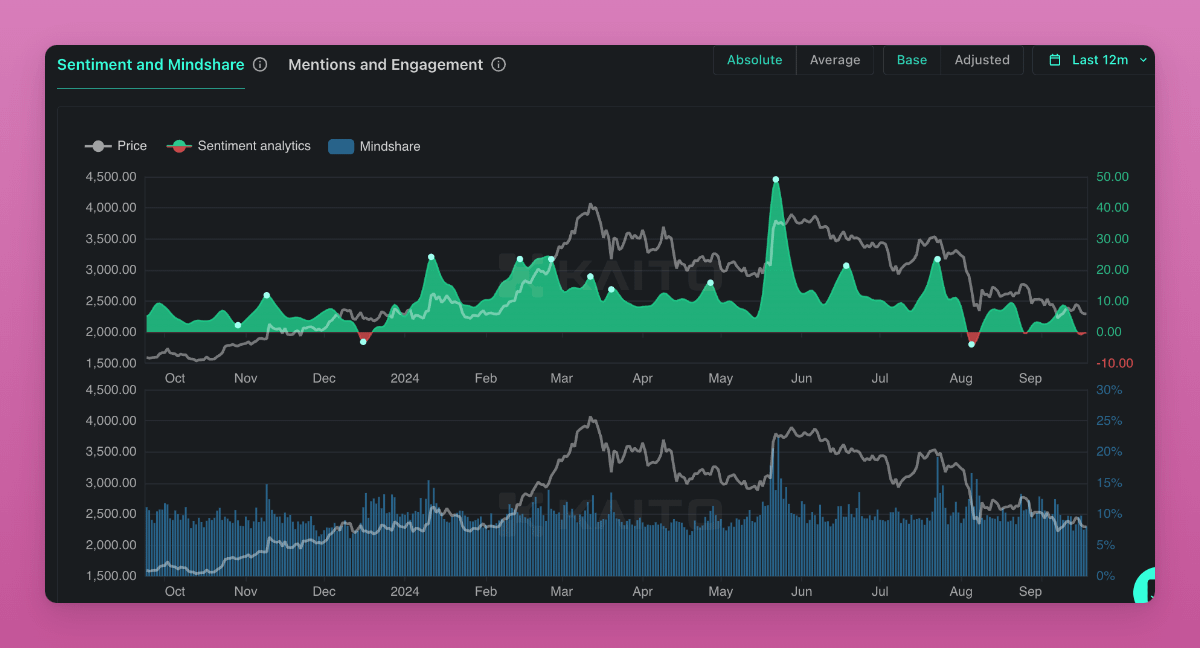Open the Sentiment and Mindshare tab

150,65
